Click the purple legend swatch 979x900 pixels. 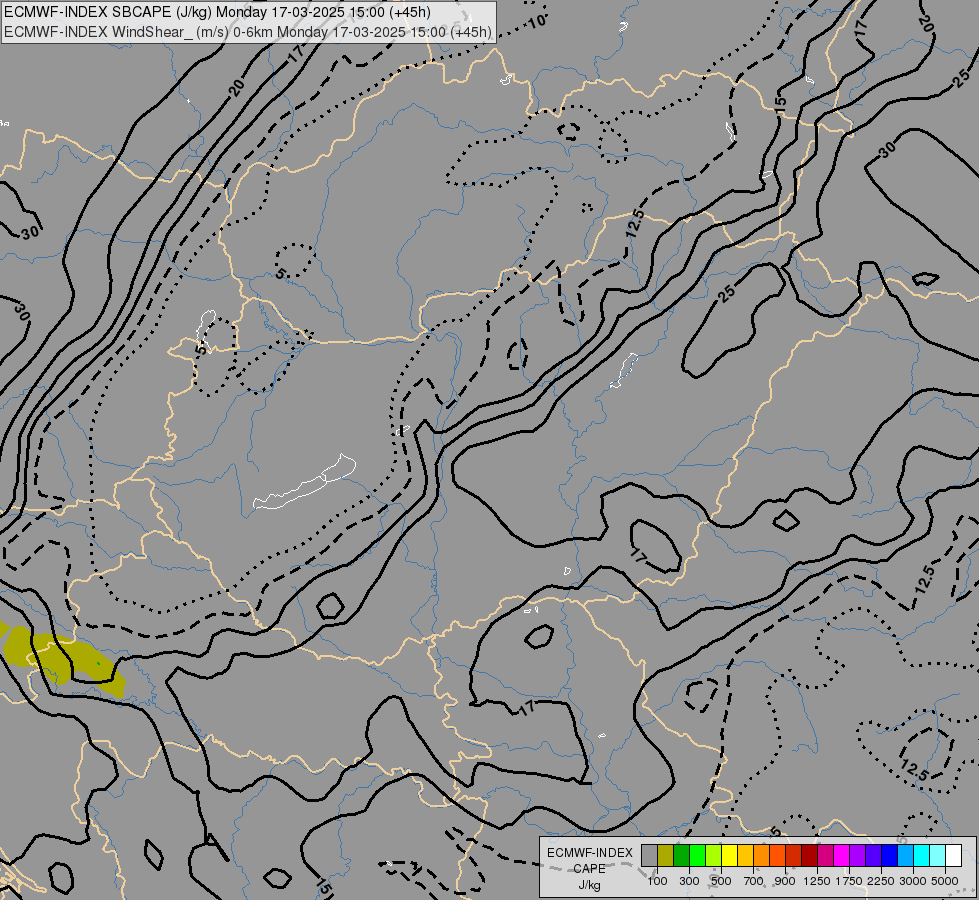pos(857,856)
